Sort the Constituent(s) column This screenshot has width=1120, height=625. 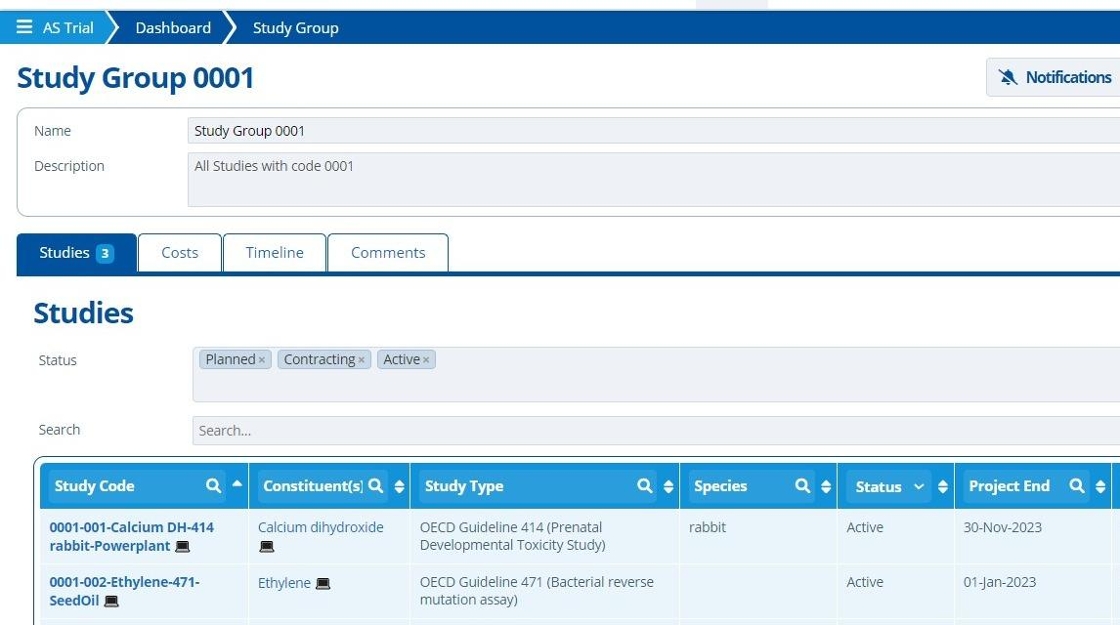[x=399, y=486]
